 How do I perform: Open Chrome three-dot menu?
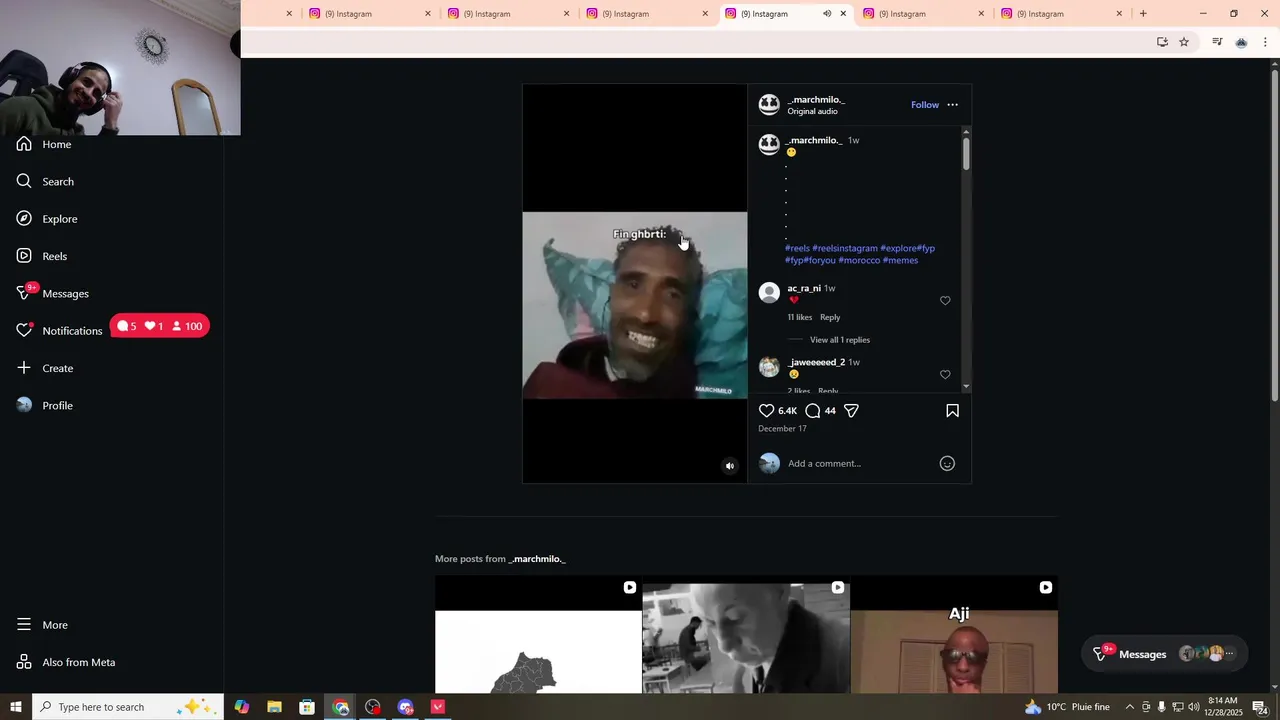click(1265, 42)
